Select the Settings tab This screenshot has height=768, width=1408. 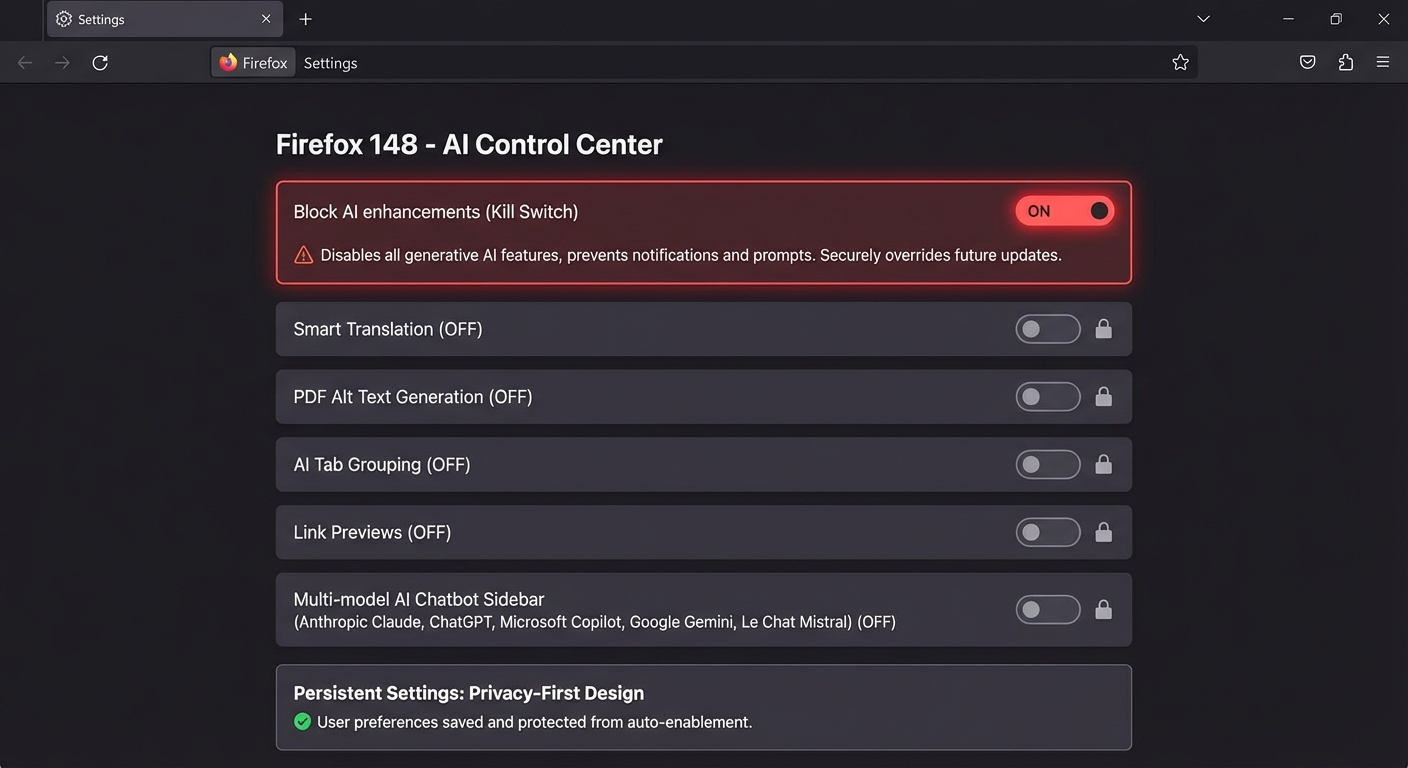point(150,19)
